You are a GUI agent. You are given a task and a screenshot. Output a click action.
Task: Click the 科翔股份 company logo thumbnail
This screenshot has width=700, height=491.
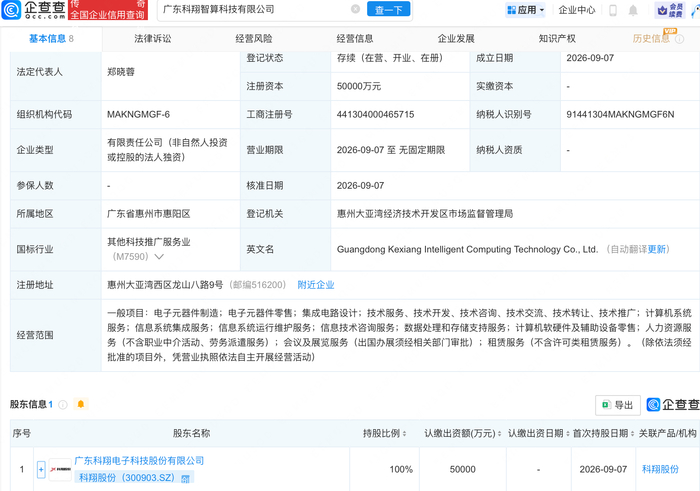(x=60, y=470)
